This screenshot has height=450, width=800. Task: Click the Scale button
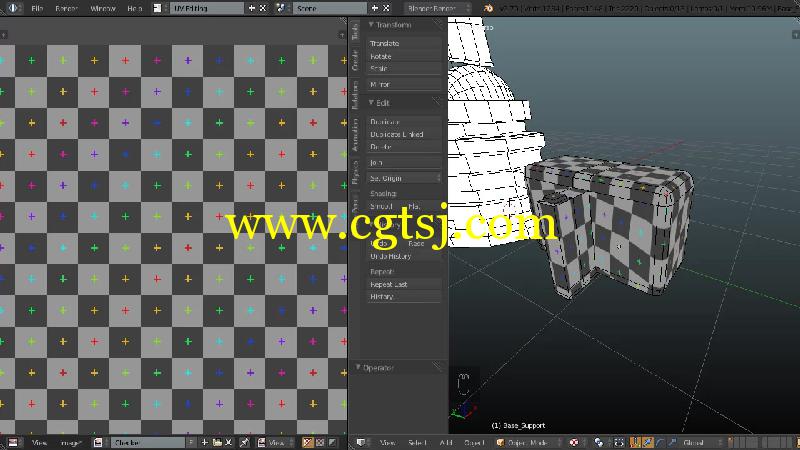click(x=404, y=68)
